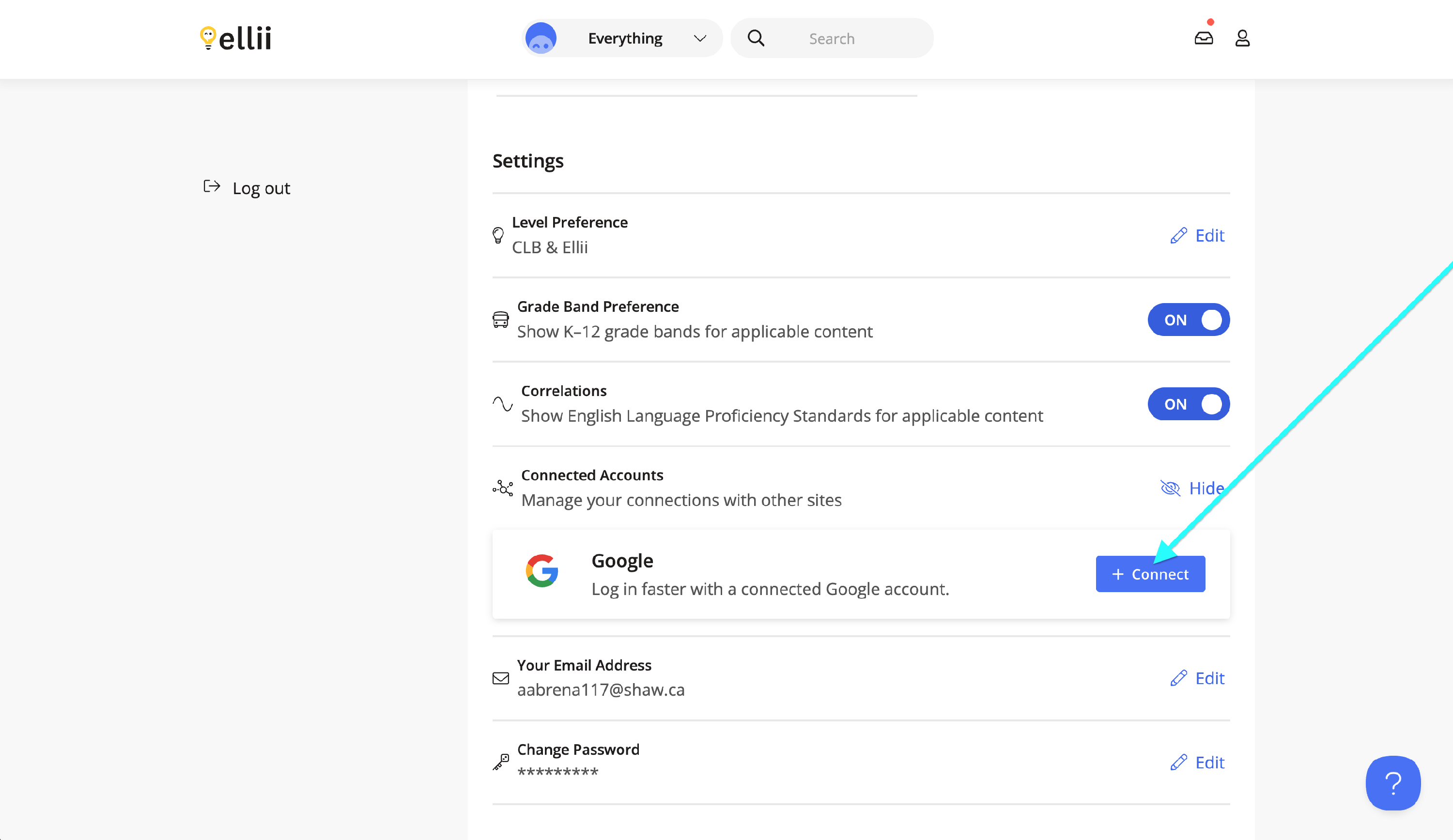This screenshot has height=840, width=1453.
Task: Select Log out in sidebar
Action: [261, 188]
